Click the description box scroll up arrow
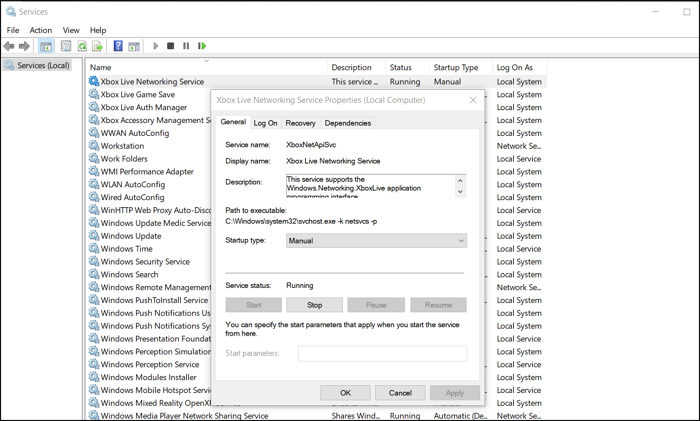The width and height of the screenshot is (700, 421). [x=460, y=180]
